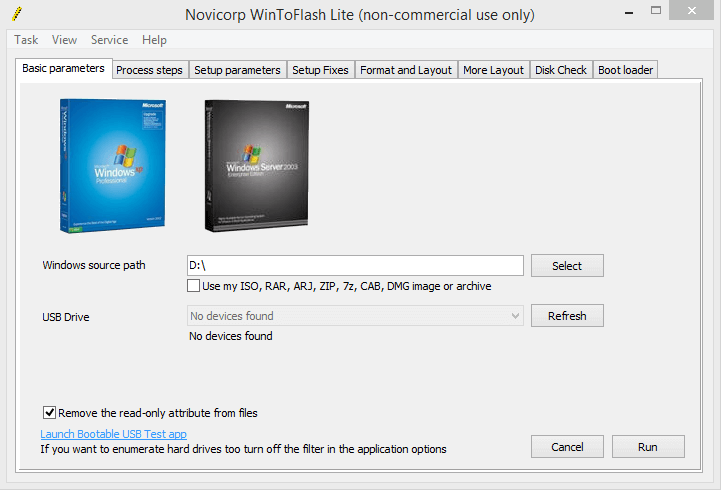
Task: Enable use my ISO or archive checkbox
Action: tap(194, 285)
